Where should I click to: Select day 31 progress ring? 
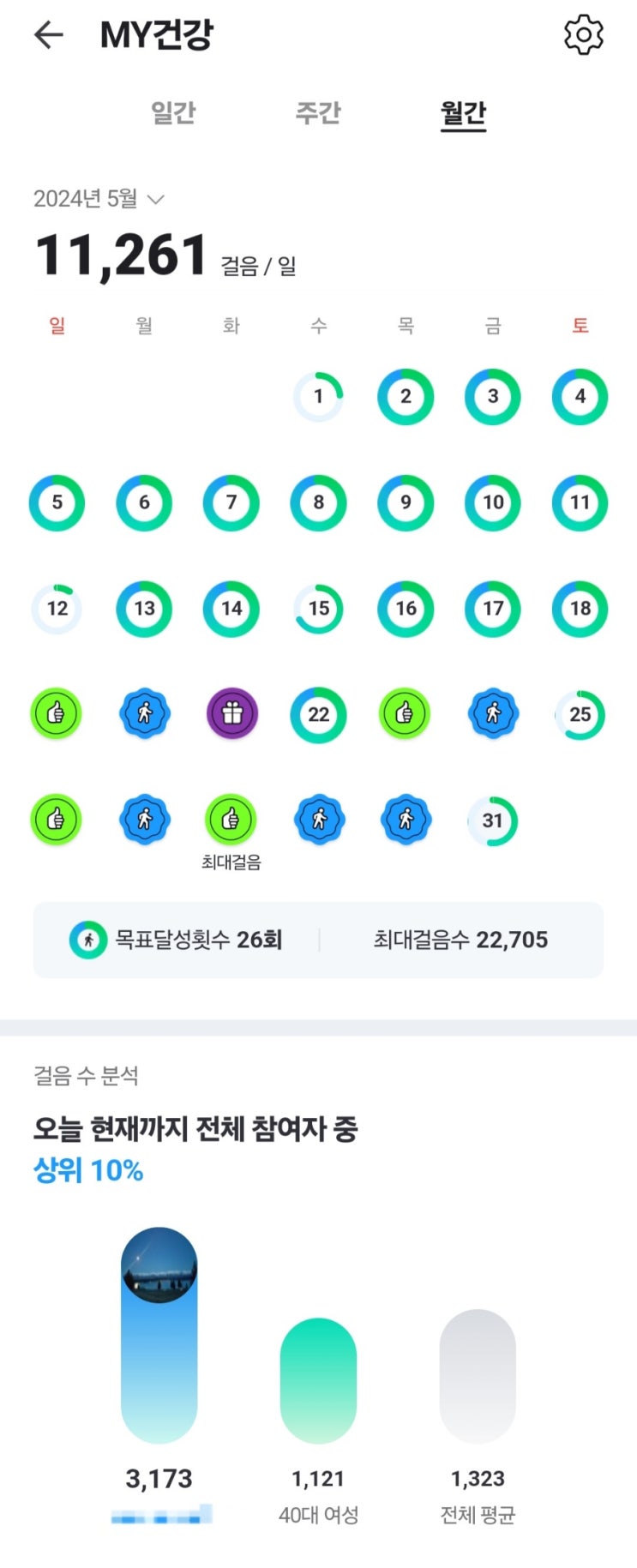click(x=492, y=820)
